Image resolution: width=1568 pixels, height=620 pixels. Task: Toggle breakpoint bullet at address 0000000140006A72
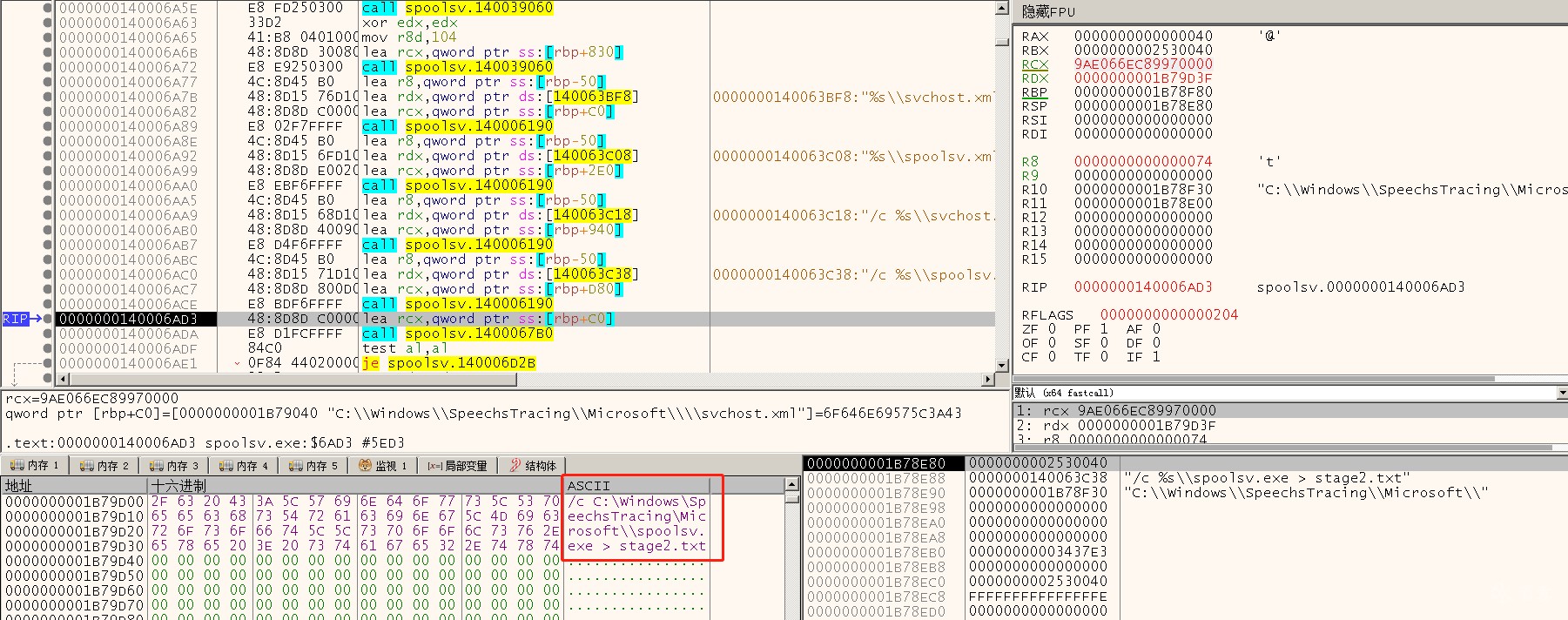(x=47, y=67)
